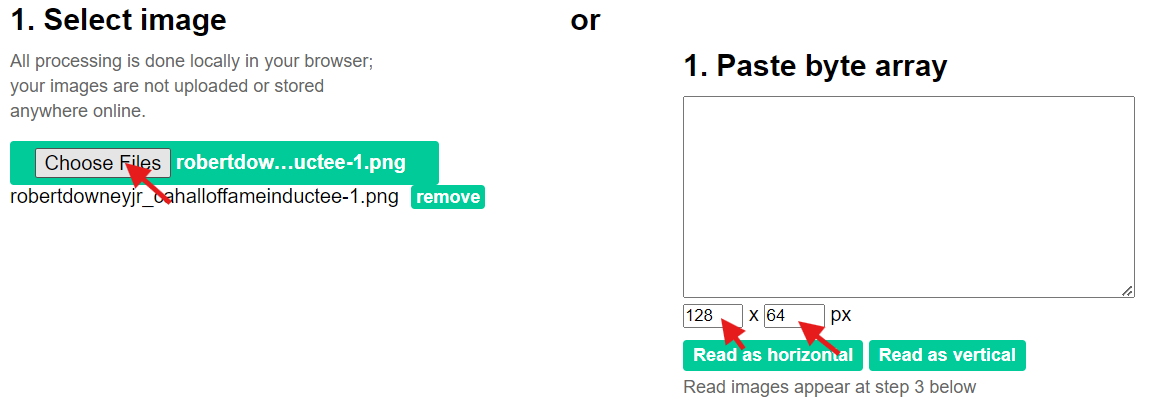Remove the uploaded robertdowneyjr image file
1152x415 pixels.
(x=447, y=197)
